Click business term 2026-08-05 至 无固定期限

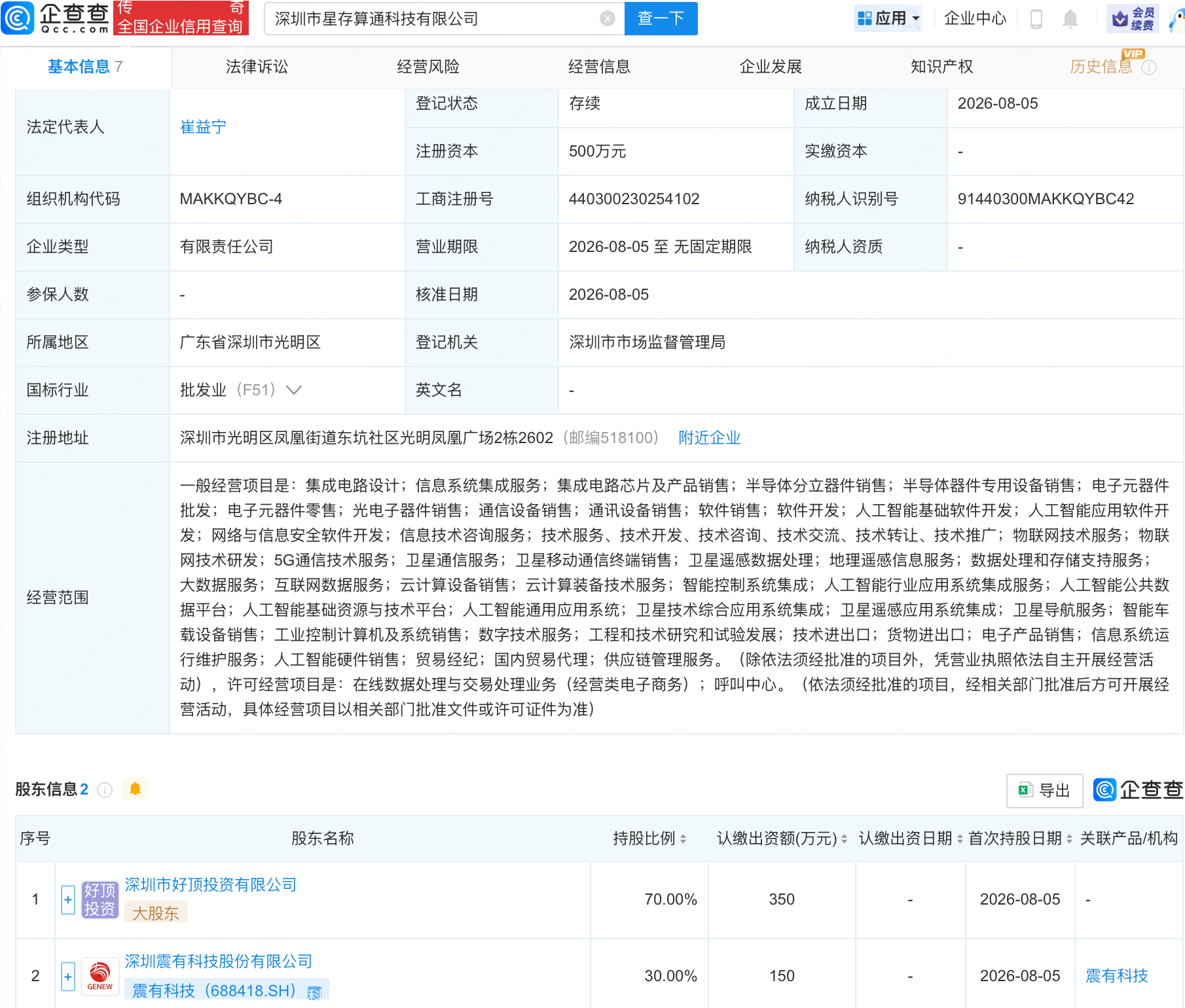(x=660, y=247)
